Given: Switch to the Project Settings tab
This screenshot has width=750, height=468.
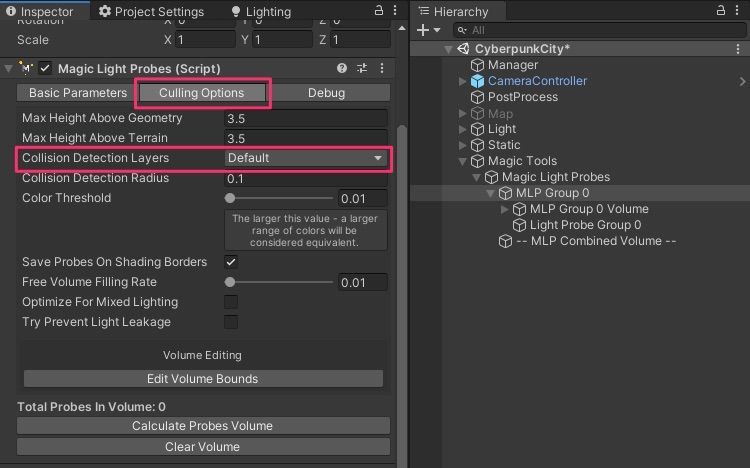Looking at the screenshot, I should coord(152,11).
